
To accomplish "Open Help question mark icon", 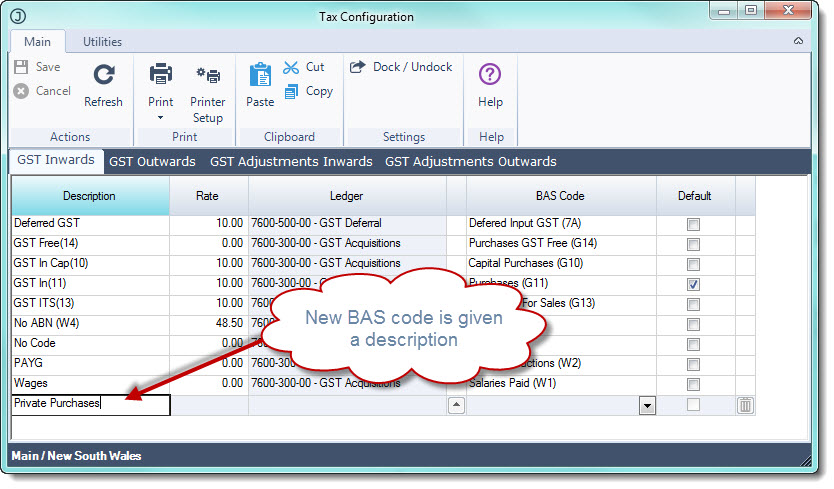I will [490, 74].
